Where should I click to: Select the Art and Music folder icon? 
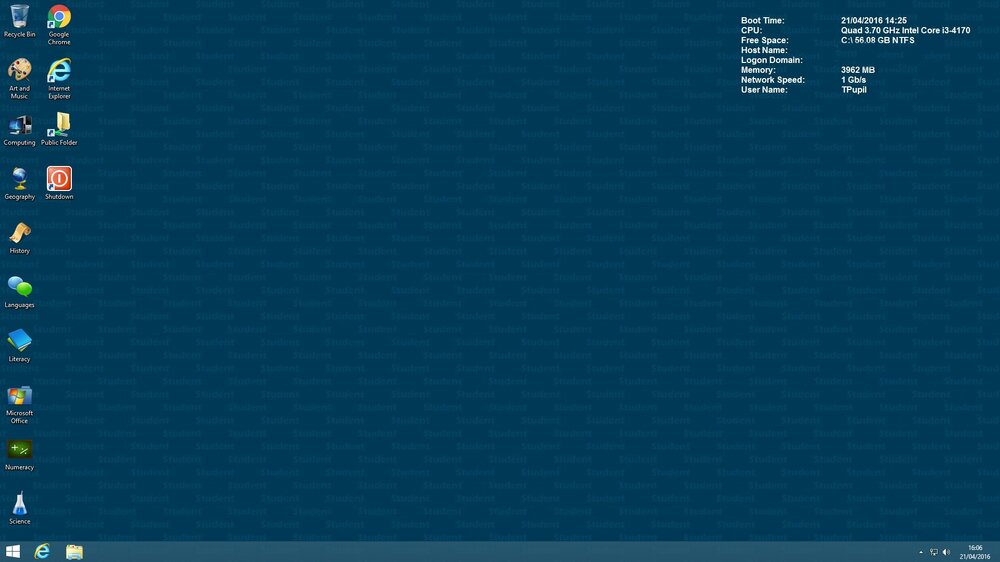click(19, 78)
